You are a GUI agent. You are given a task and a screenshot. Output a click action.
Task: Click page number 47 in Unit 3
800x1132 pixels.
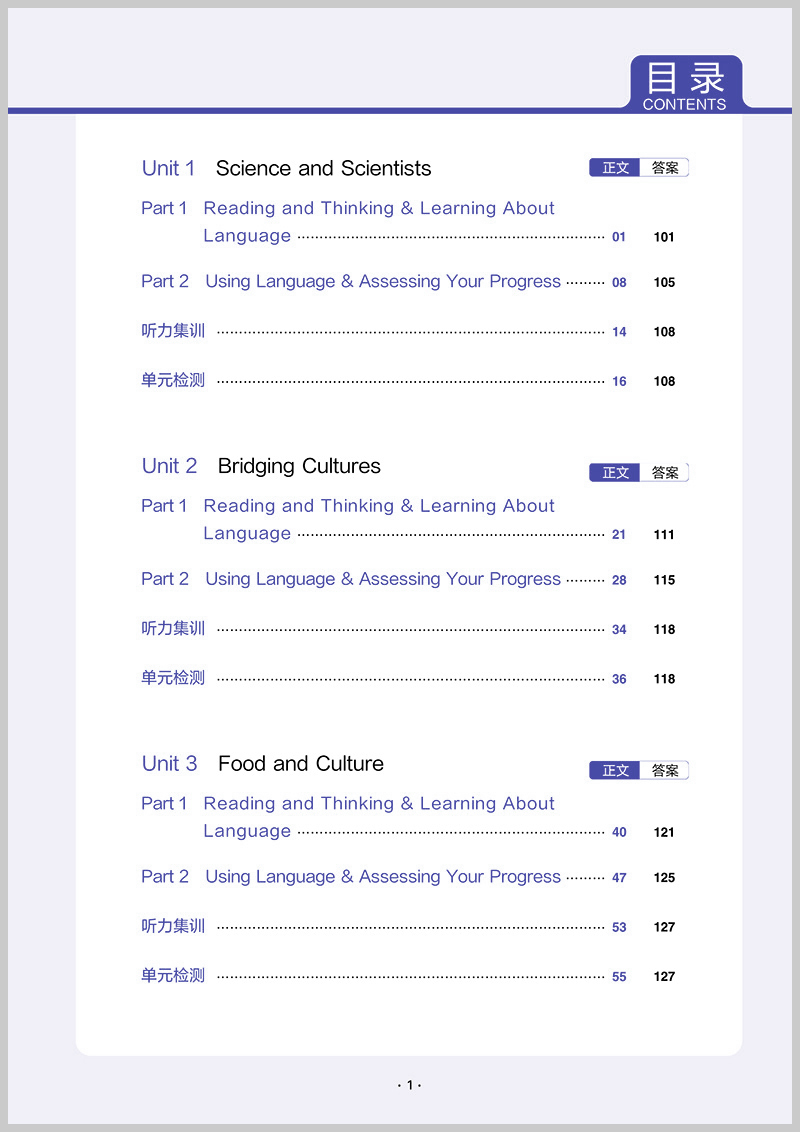619,878
